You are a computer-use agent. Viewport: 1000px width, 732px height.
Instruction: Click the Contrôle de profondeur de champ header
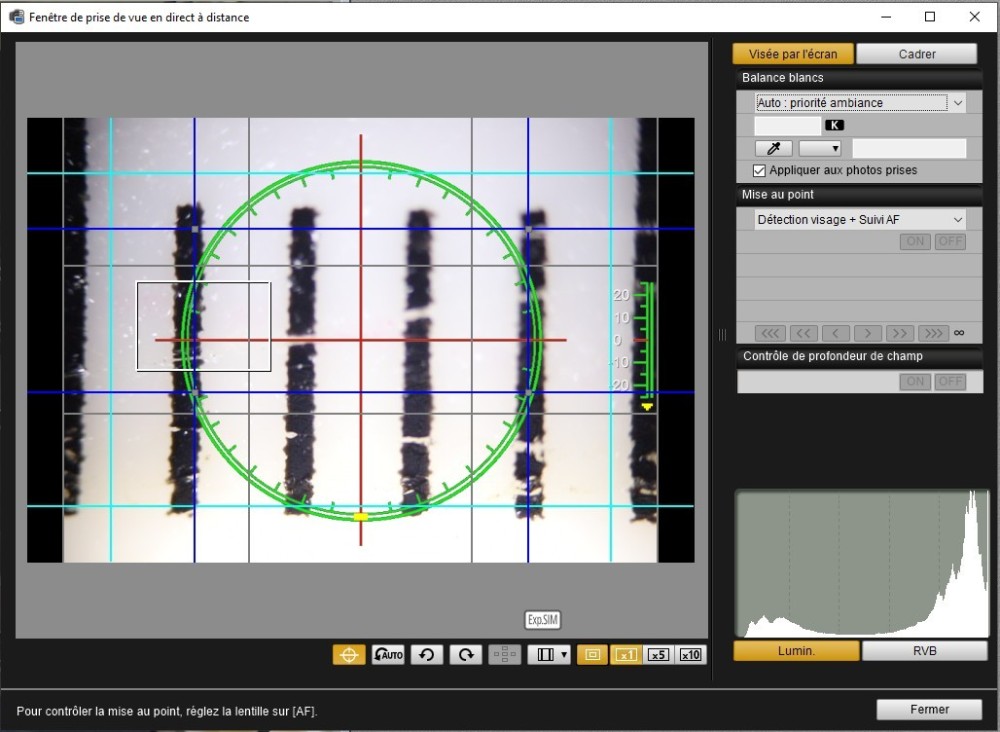click(x=859, y=356)
